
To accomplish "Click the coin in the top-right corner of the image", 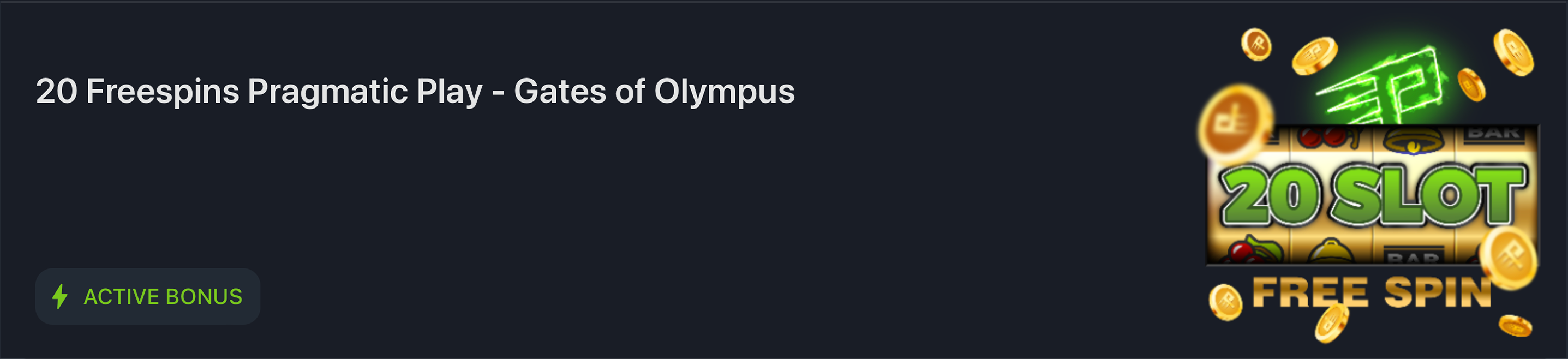I will pos(1513,52).
